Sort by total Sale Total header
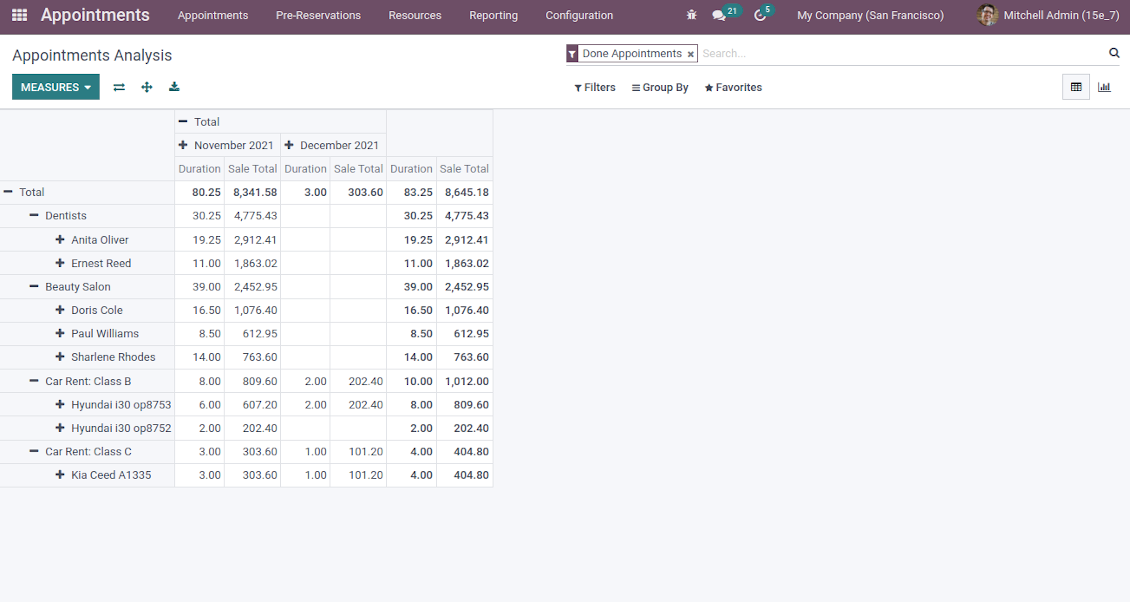 [464, 169]
